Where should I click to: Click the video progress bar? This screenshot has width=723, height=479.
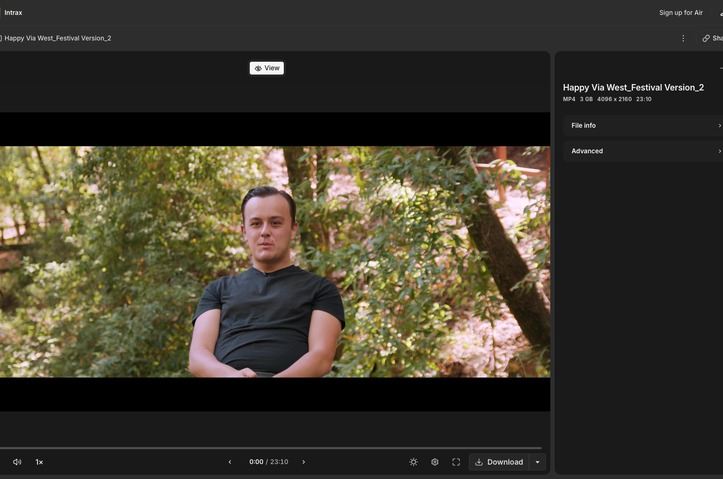pyautogui.click(x=271, y=448)
